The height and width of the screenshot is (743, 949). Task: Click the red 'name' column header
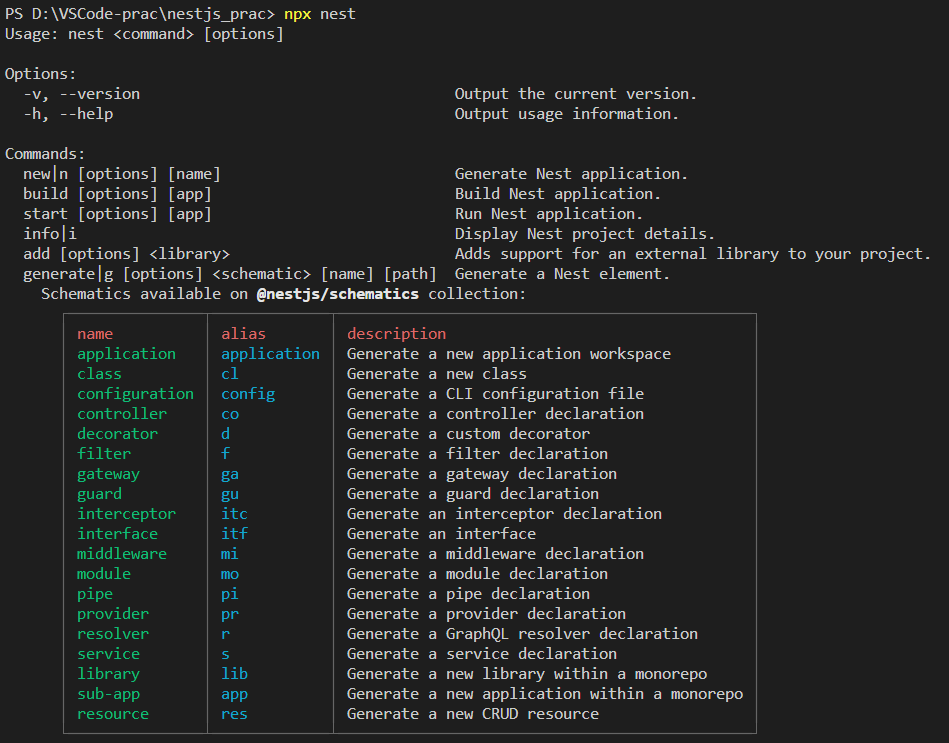(x=95, y=334)
